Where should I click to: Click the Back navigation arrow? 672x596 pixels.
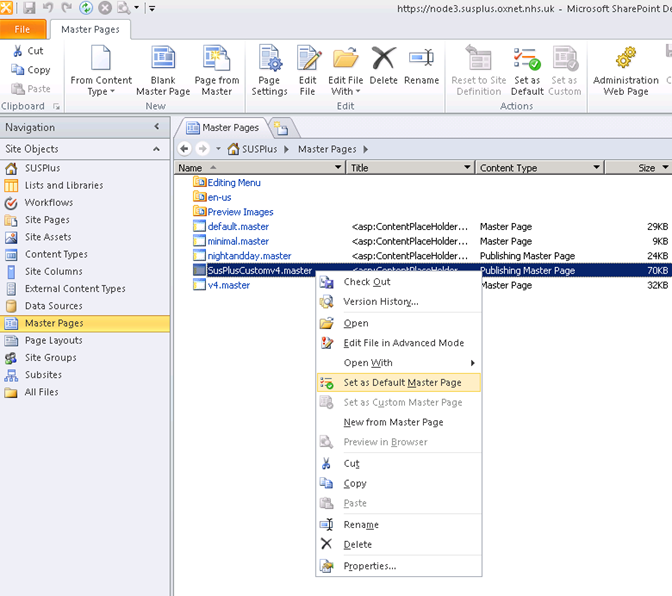(x=185, y=149)
